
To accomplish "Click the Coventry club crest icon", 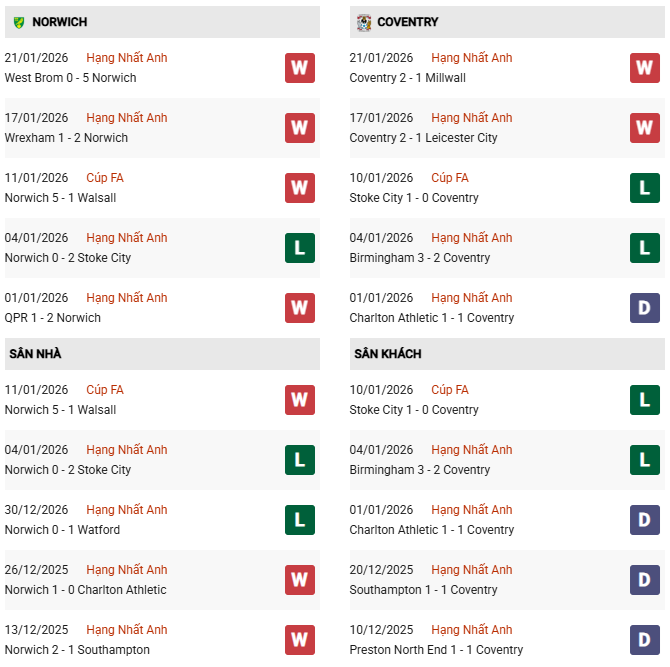I will point(363,22).
